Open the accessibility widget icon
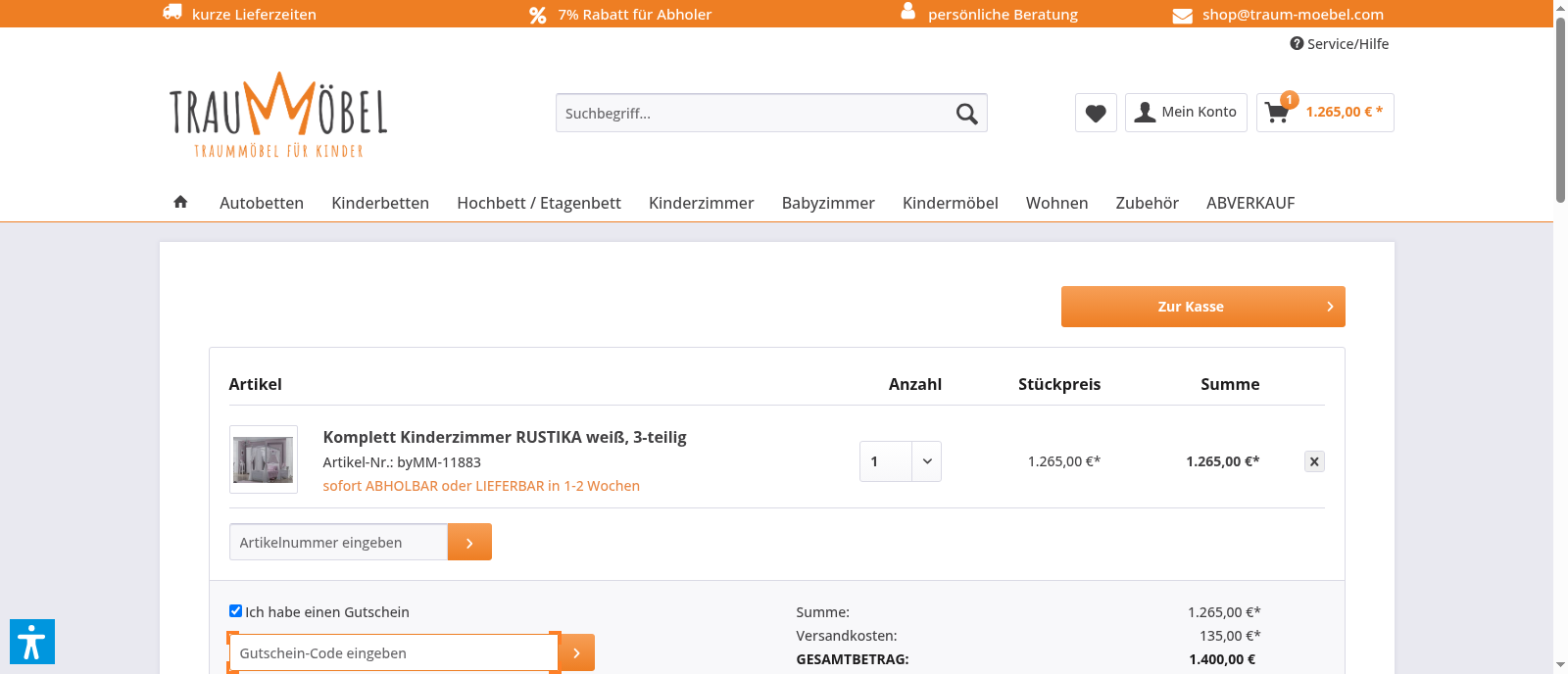The image size is (1568, 674). pos(32,642)
